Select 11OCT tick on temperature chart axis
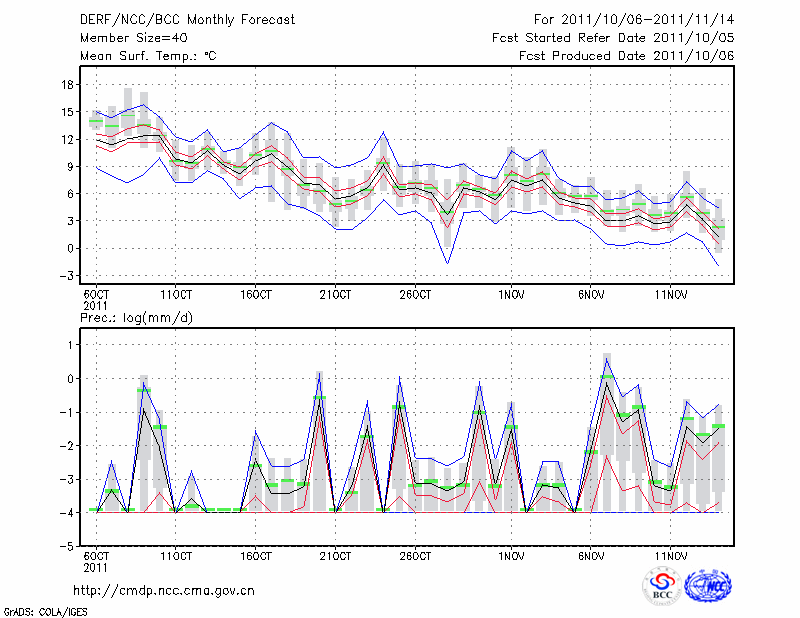This screenshot has height=618, width=800. [175, 295]
